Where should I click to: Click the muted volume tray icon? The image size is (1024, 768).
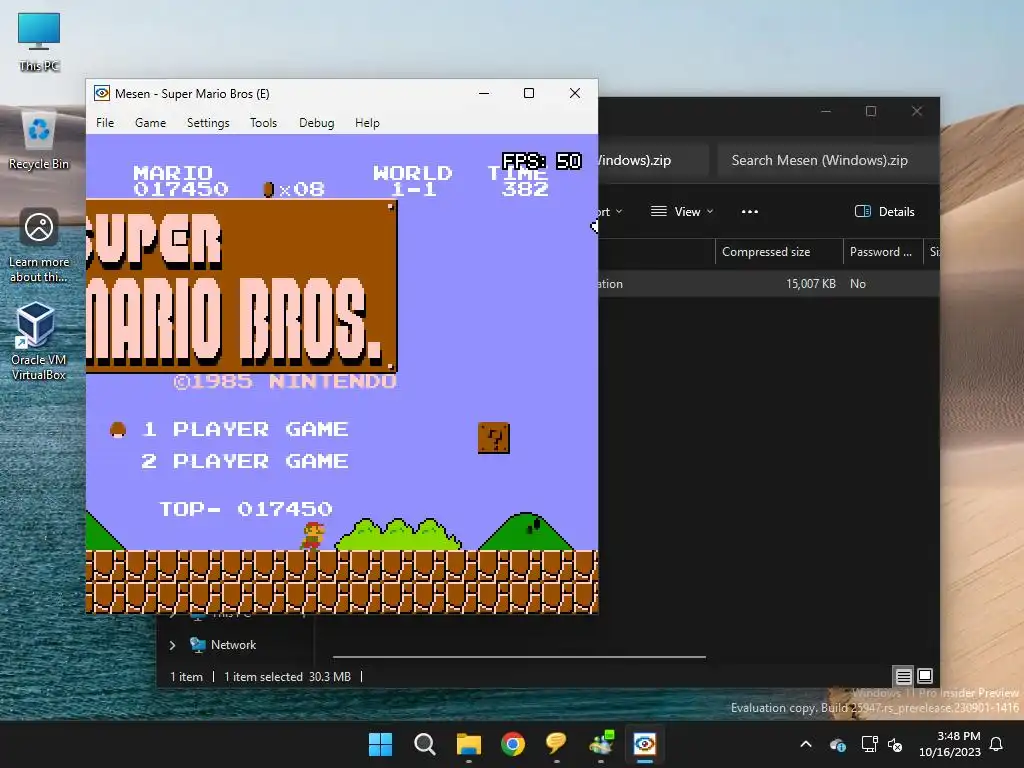click(895, 744)
